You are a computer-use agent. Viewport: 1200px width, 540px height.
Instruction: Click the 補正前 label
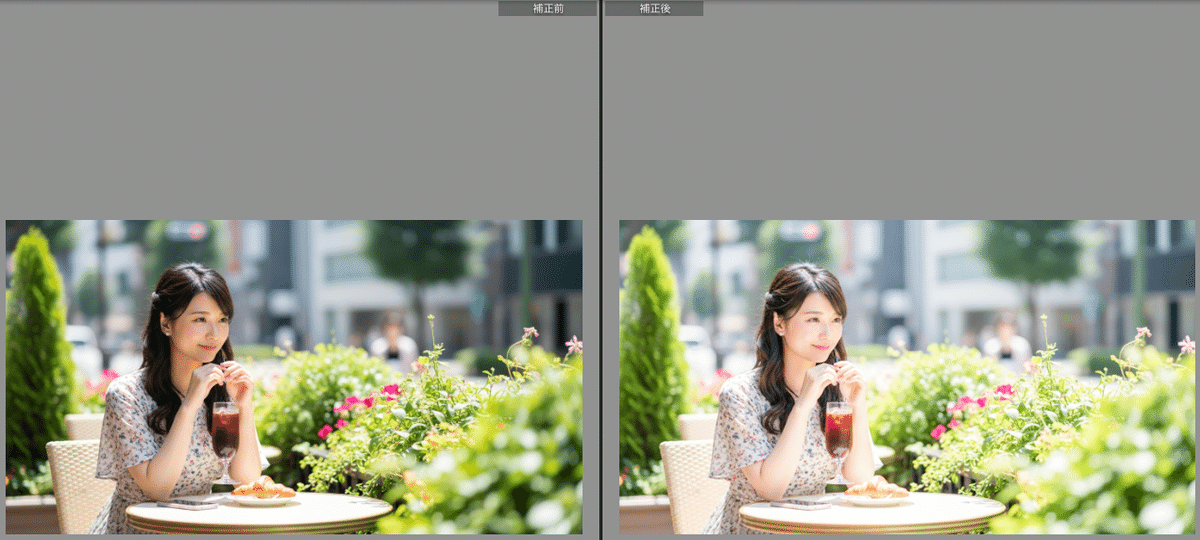point(547,8)
